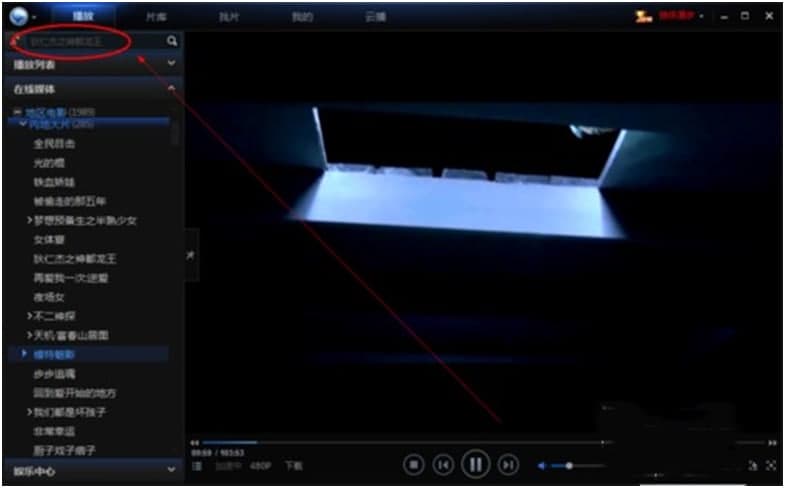Screen dimensions: 785x488
Task: Expand the 娱乐中心 section
Action: pos(171,468)
